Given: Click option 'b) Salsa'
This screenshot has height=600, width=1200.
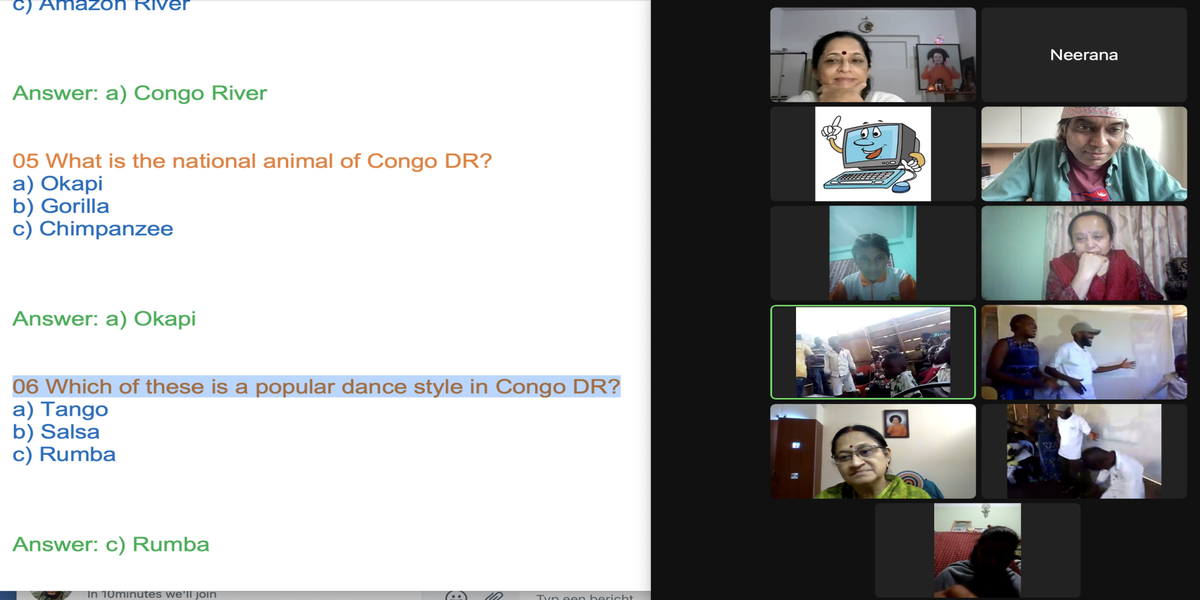Looking at the screenshot, I should (x=56, y=432).
